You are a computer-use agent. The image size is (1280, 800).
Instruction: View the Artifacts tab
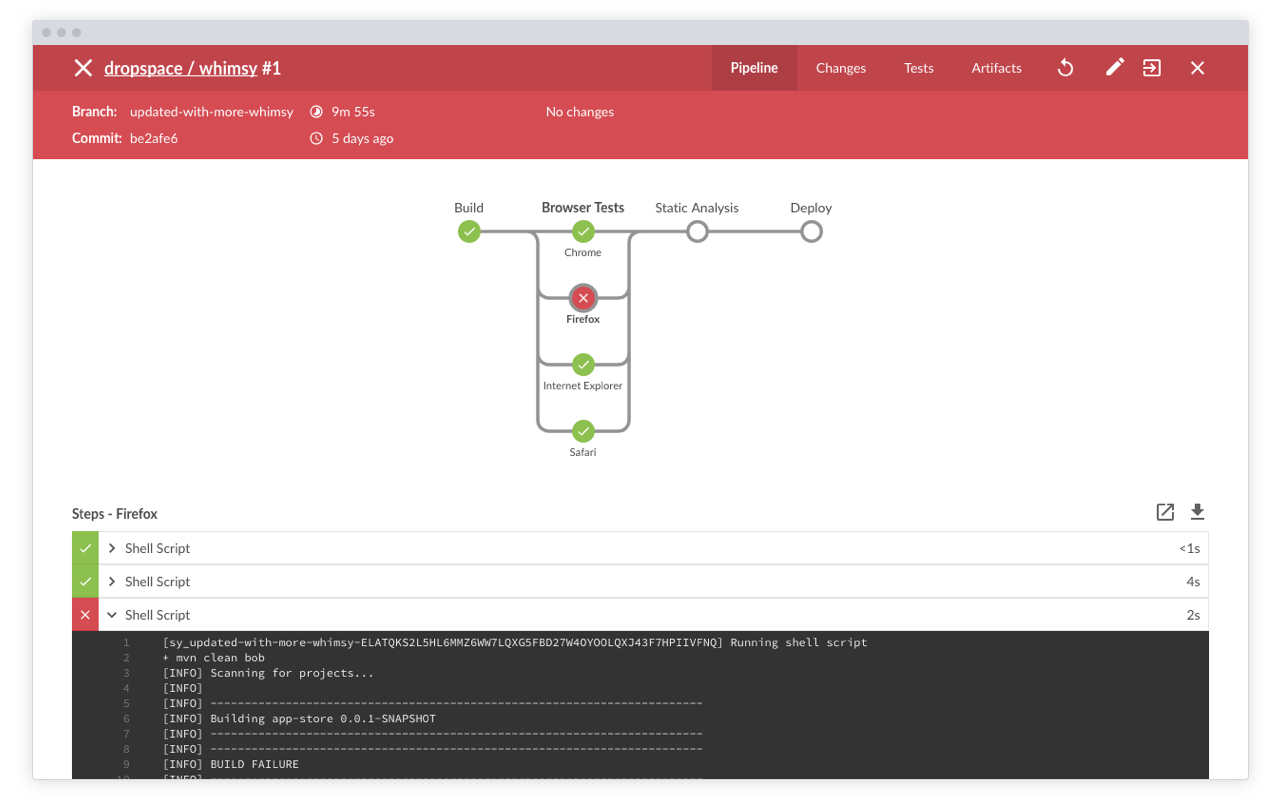[x=996, y=67]
